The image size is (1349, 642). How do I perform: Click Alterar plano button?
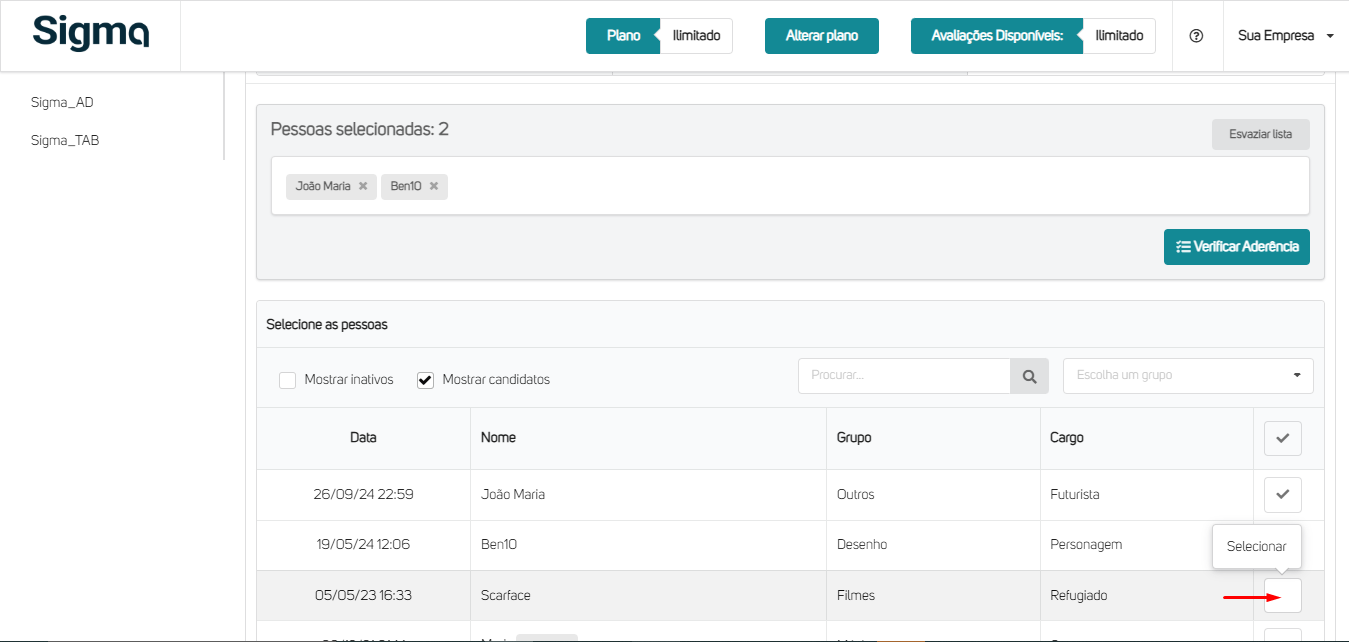point(821,36)
